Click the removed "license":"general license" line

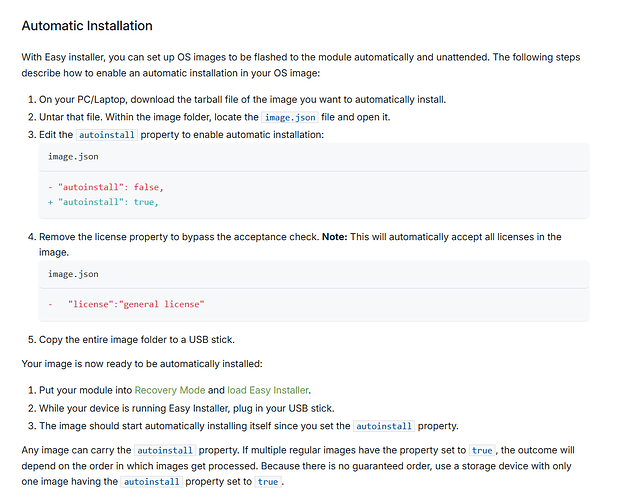[135, 303]
